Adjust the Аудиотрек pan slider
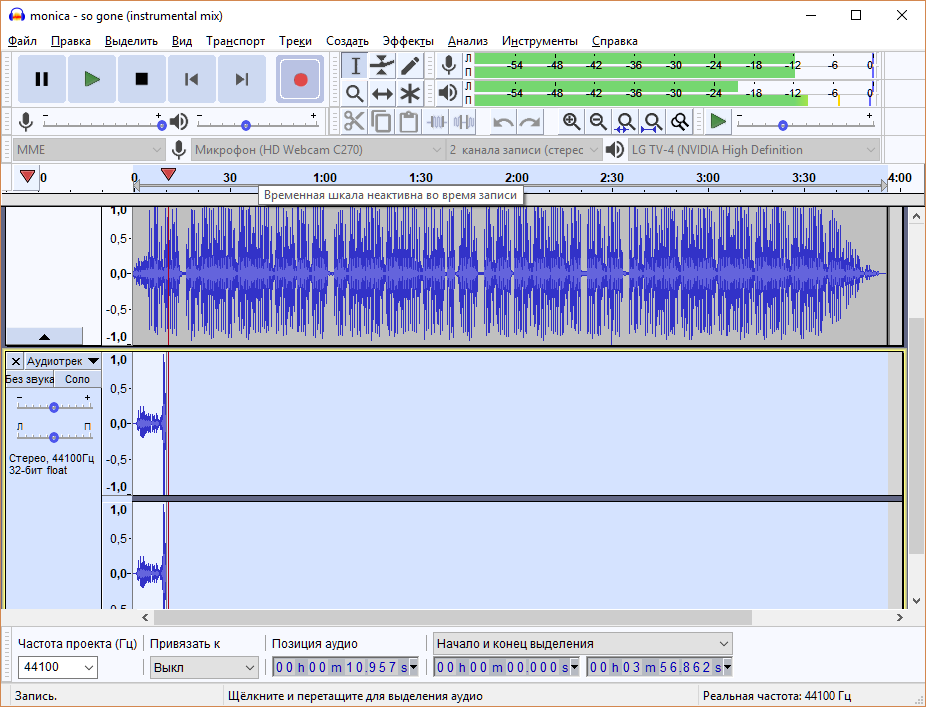 click(54, 436)
